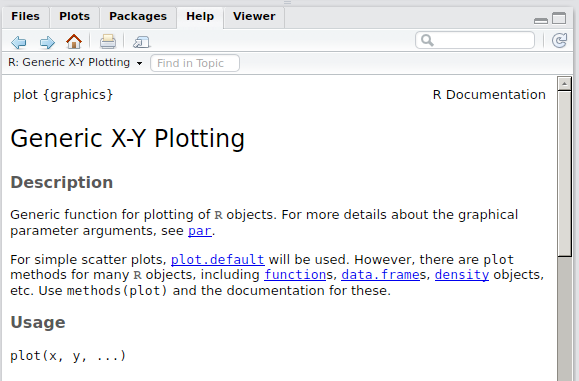Maximize the Help pane
The width and height of the screenshot is (579, 381).
tap(559, 18)
